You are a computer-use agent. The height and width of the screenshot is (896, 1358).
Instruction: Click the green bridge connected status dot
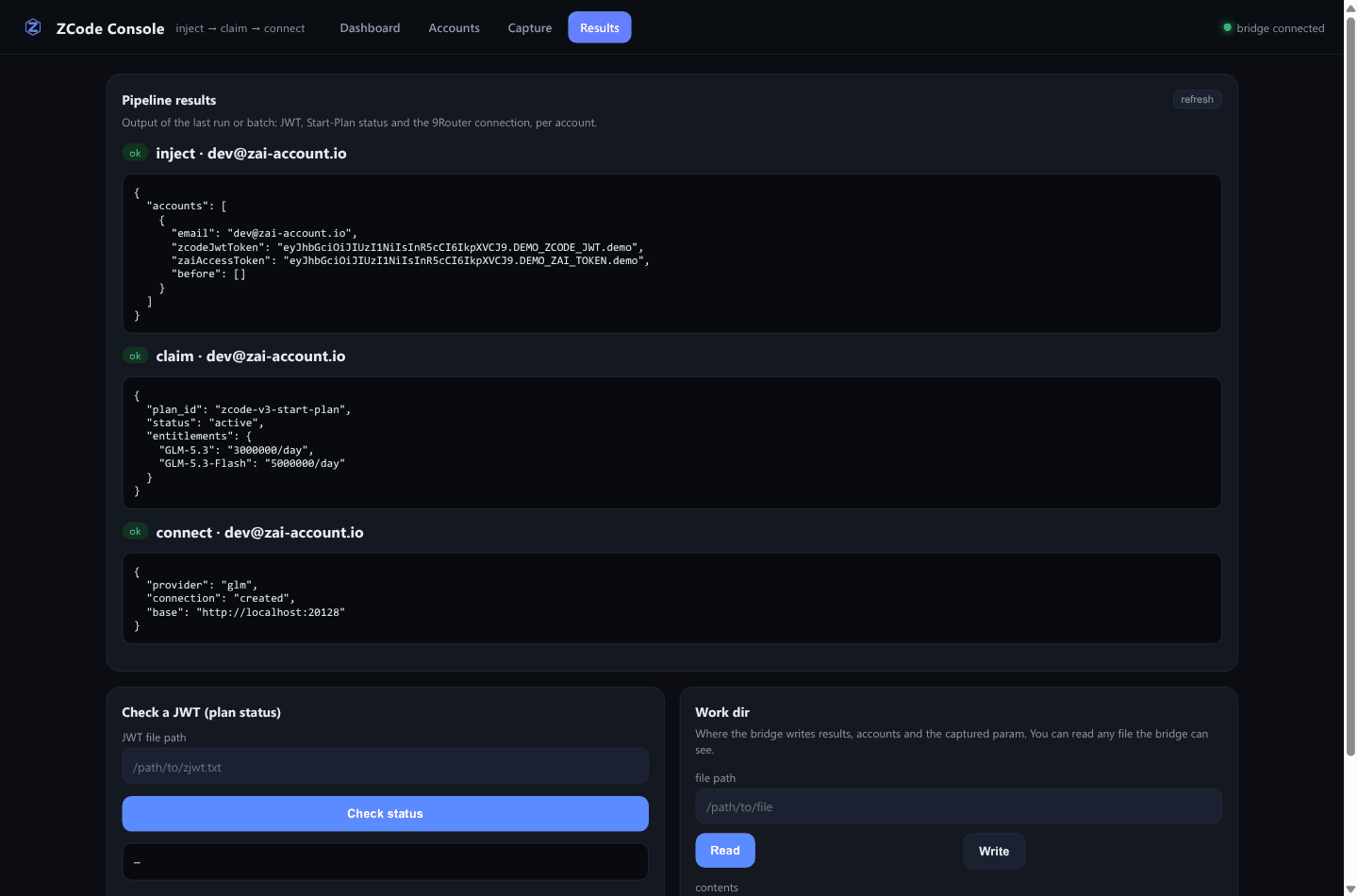point(1227,27)
